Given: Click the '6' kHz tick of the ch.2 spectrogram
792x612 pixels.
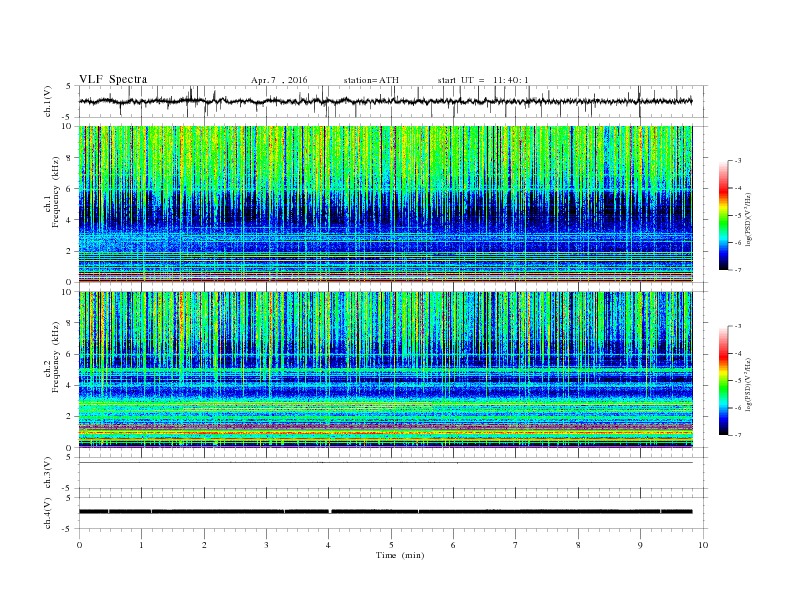Looking at the screenshot, I should tap(70, 354).
